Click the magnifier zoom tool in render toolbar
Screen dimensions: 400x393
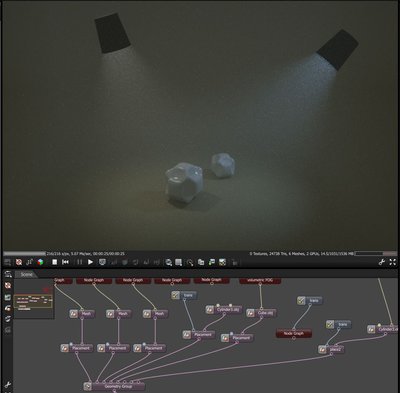pos(190,262)
